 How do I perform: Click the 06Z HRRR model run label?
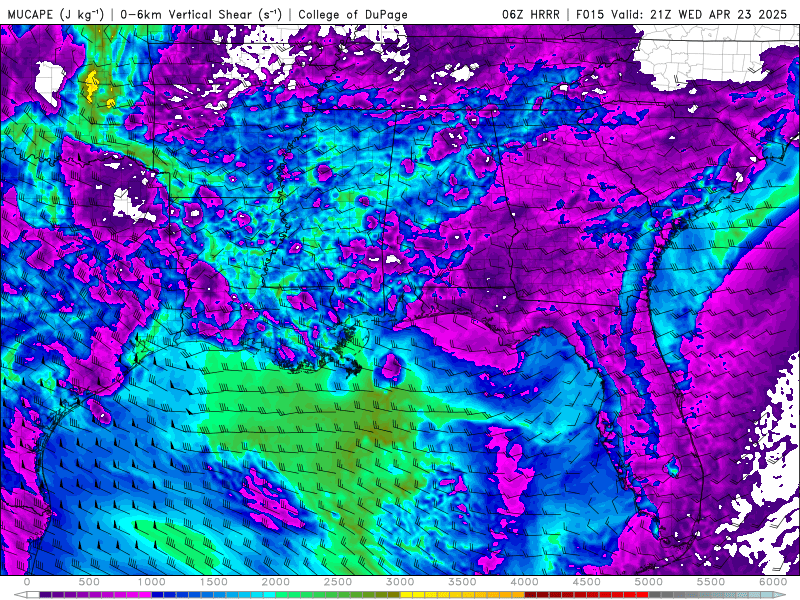point(530,14)
